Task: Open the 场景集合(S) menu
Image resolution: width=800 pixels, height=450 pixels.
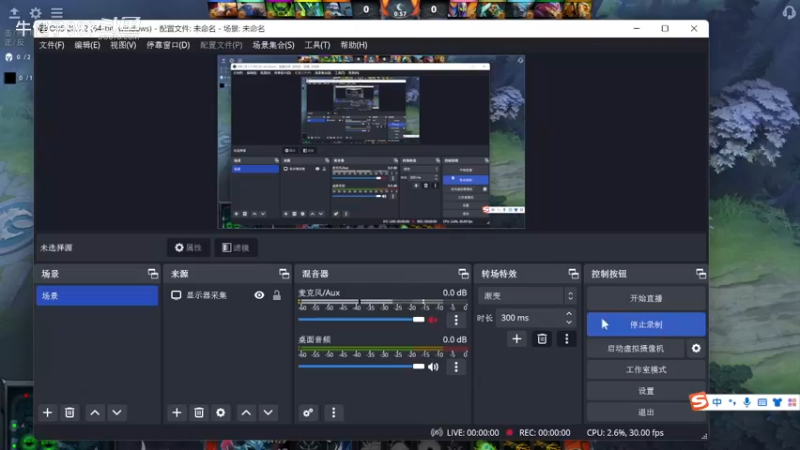Action: [x=273, y=45]
